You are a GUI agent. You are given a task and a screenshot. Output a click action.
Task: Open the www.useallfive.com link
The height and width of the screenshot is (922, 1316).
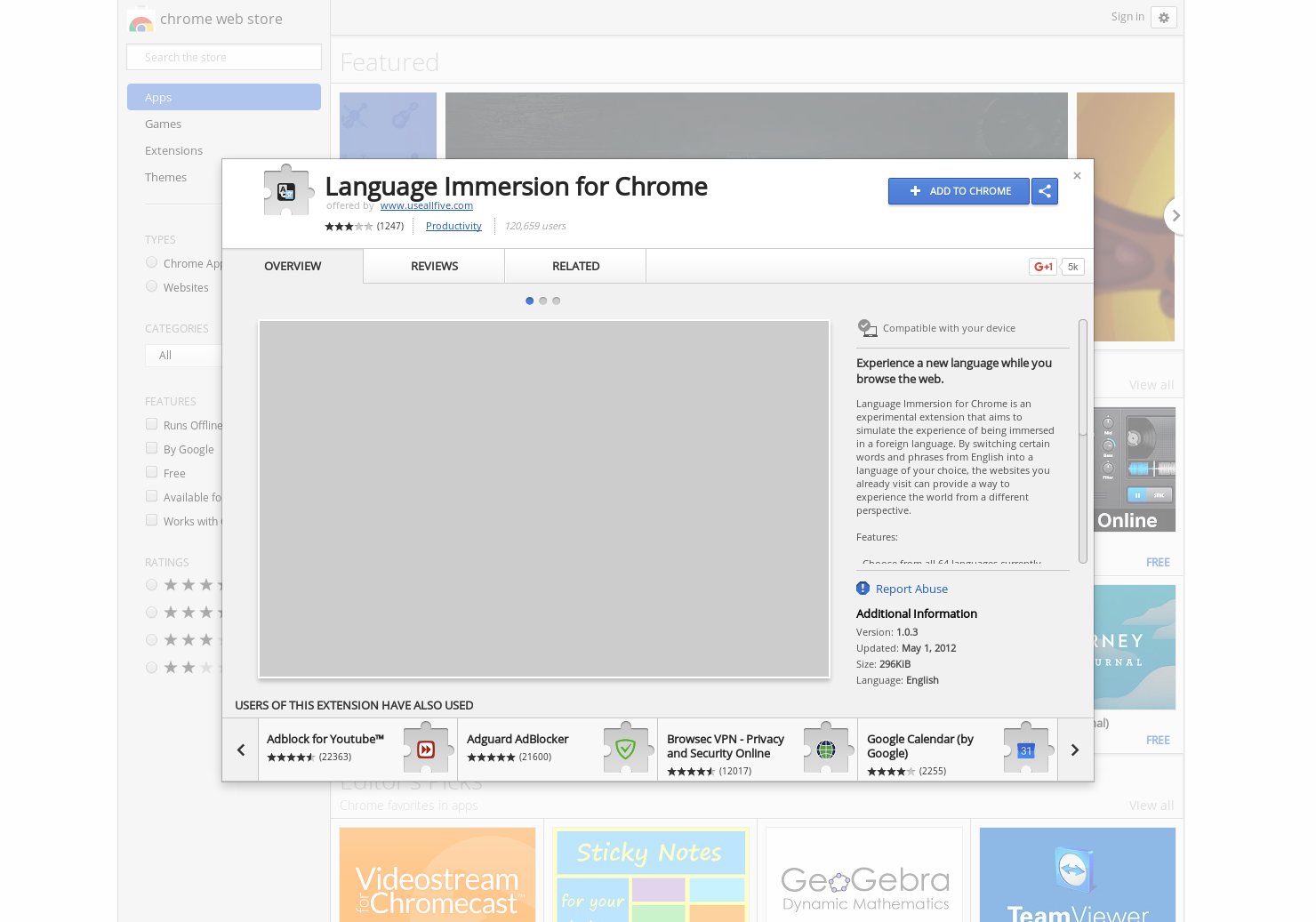point(427,205)
